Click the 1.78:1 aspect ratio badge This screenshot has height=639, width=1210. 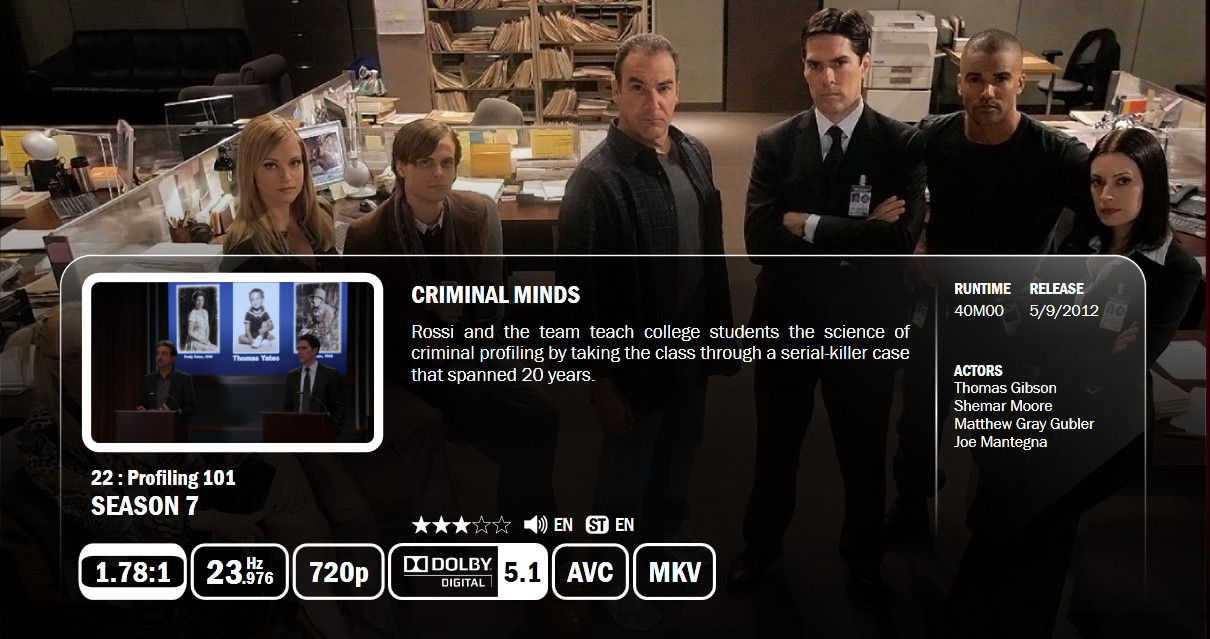(133, 572)
